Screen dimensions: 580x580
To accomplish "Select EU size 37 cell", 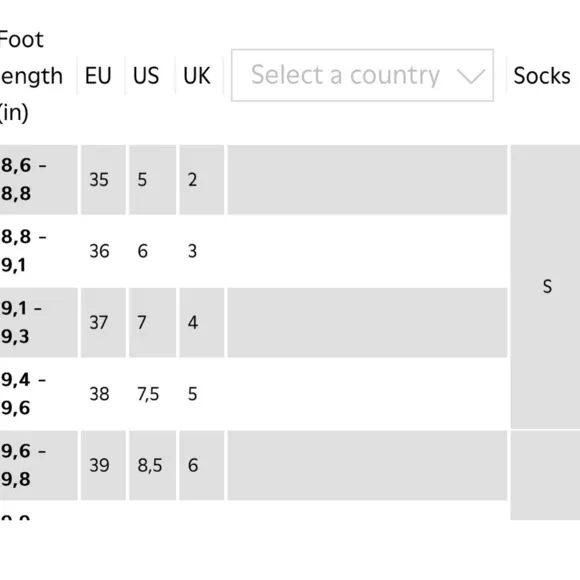I will [x=103, y=323].
